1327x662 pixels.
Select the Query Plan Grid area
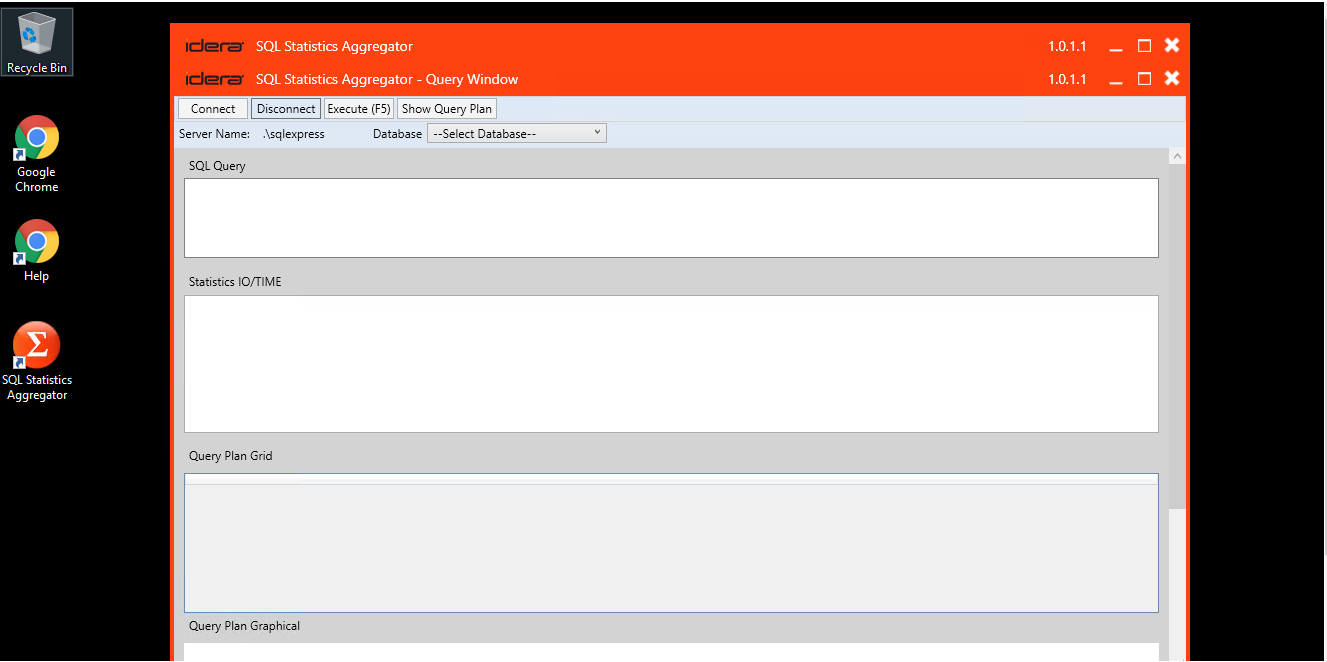tap(671, 543)
